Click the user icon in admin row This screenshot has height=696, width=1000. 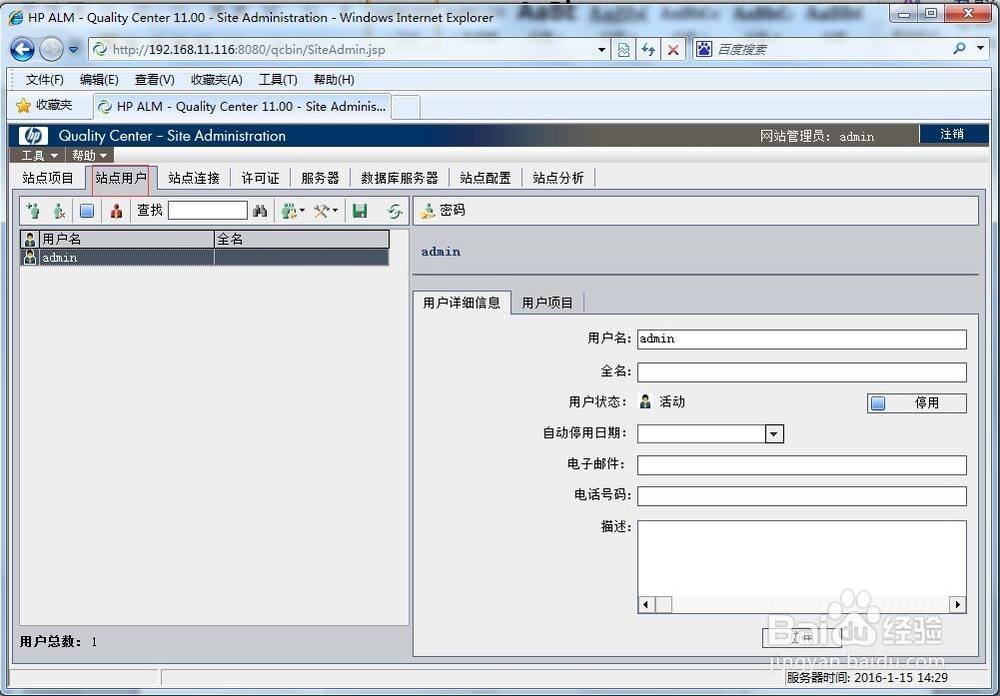pyautogui.click(x=29, y=257)
